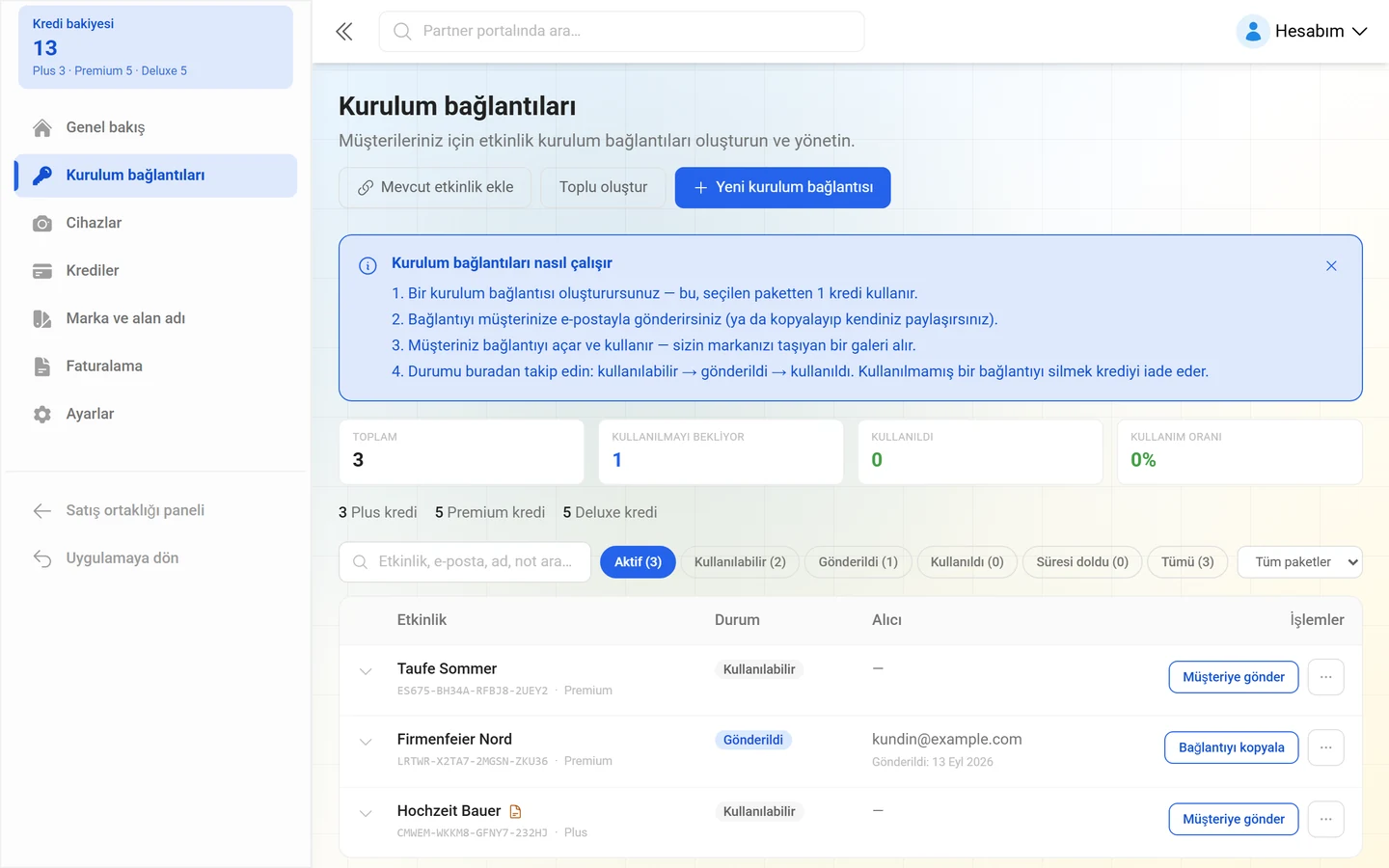This screenshot has width=1389, height=868.
Task: Click the kundin@example.com recipient text
Action: click(x=946, y=740)
